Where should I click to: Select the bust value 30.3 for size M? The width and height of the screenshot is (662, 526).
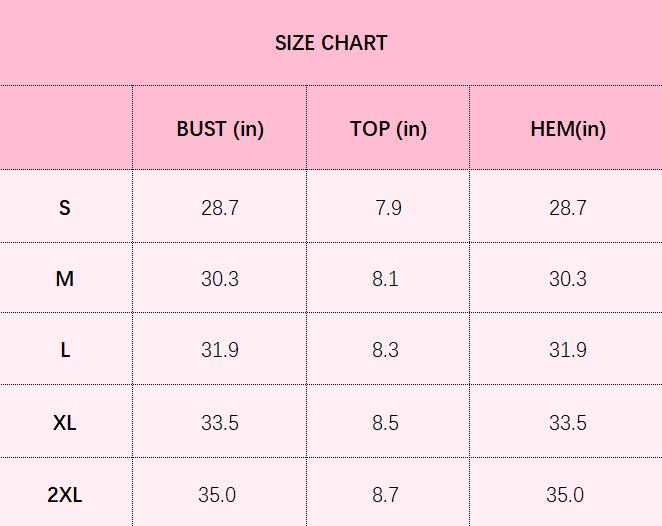[220, 279]
